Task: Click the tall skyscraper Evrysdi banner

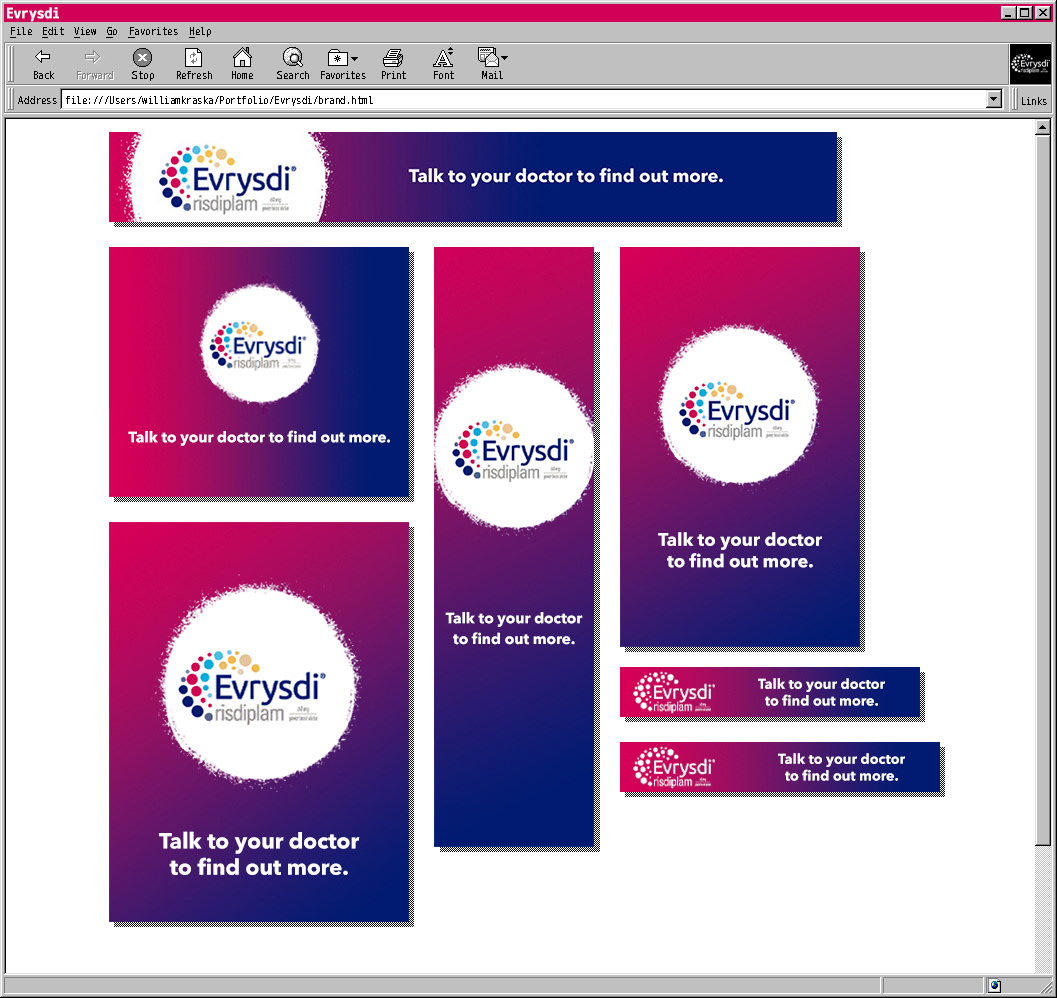Action: [x=514, y=546]
